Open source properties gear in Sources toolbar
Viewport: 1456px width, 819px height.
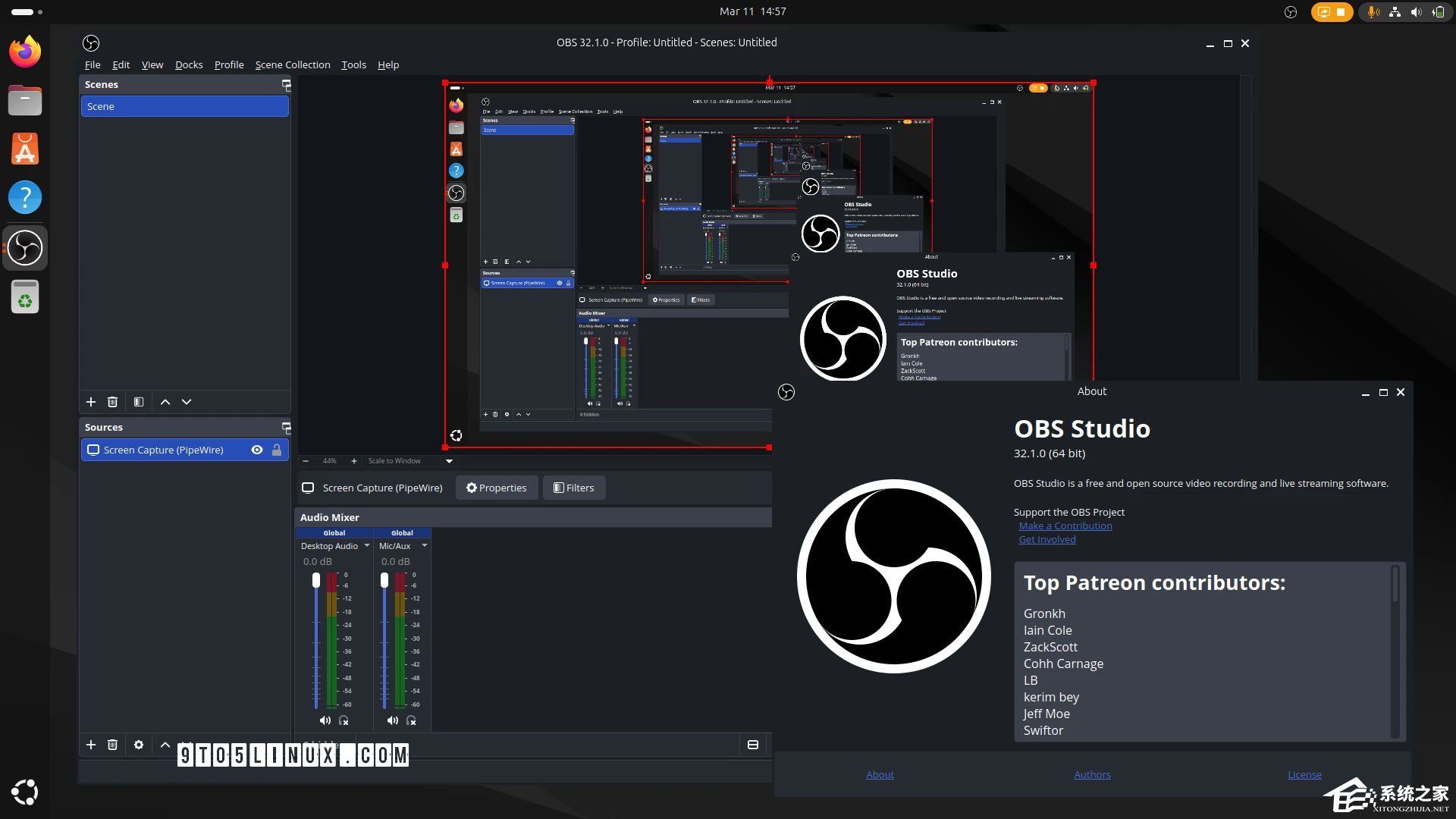(139, 745)
